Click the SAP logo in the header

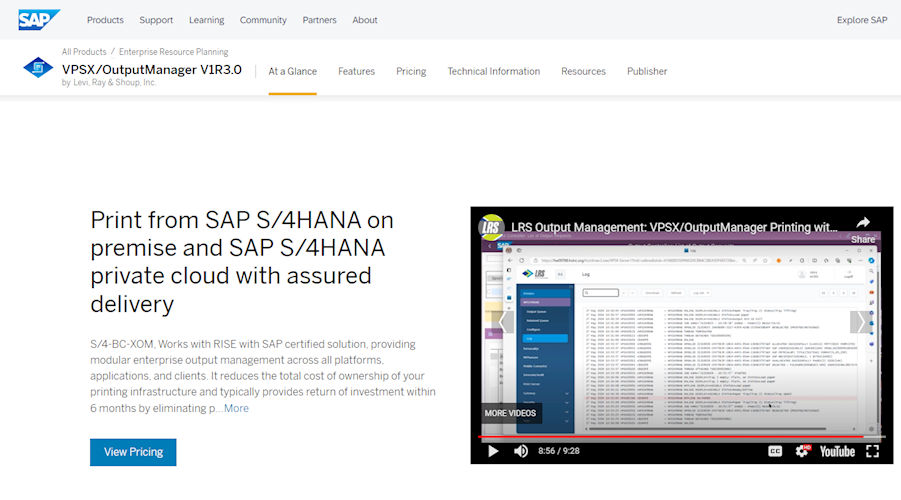click(39, 20)
